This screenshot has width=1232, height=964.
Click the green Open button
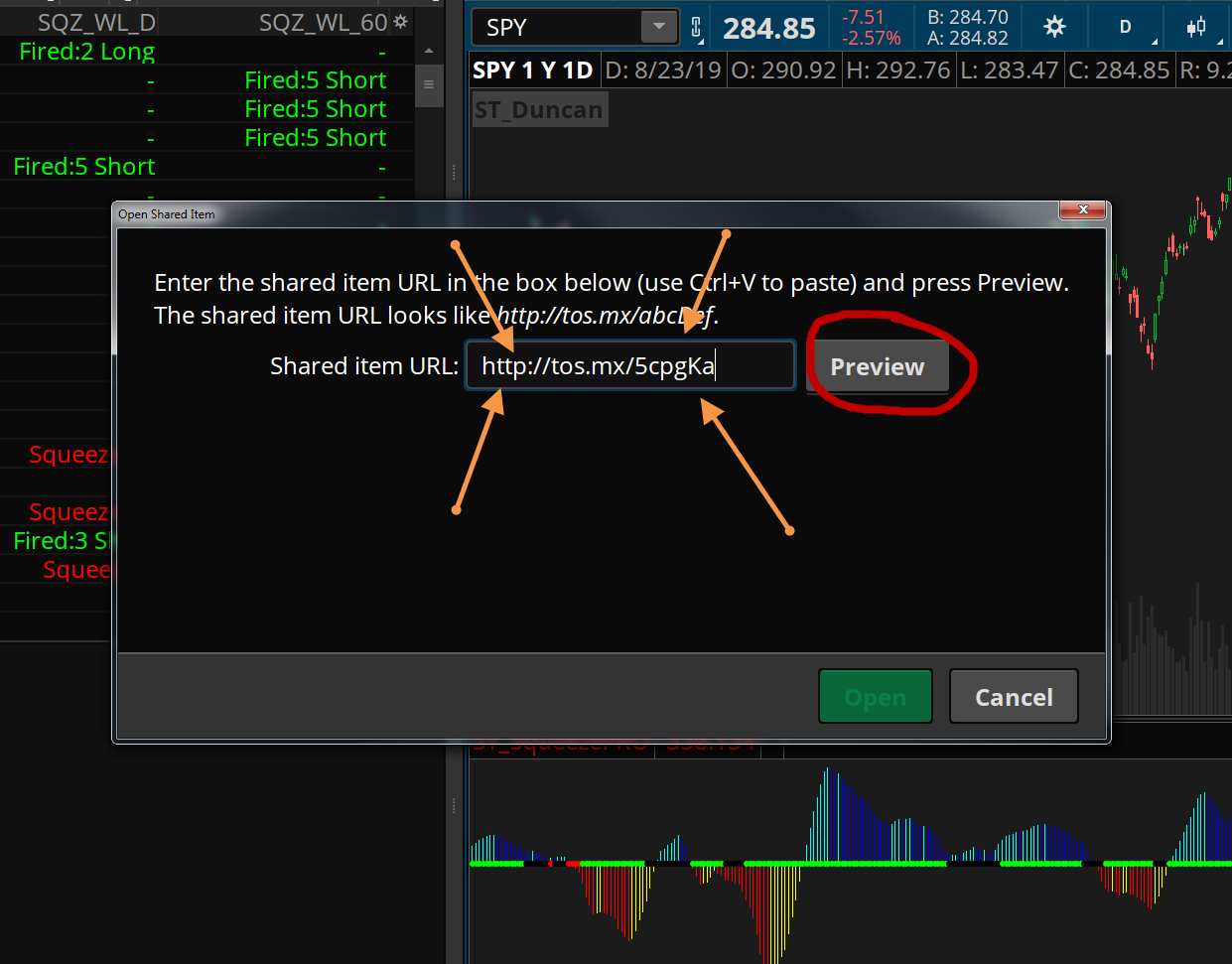[x=875, y=697]
